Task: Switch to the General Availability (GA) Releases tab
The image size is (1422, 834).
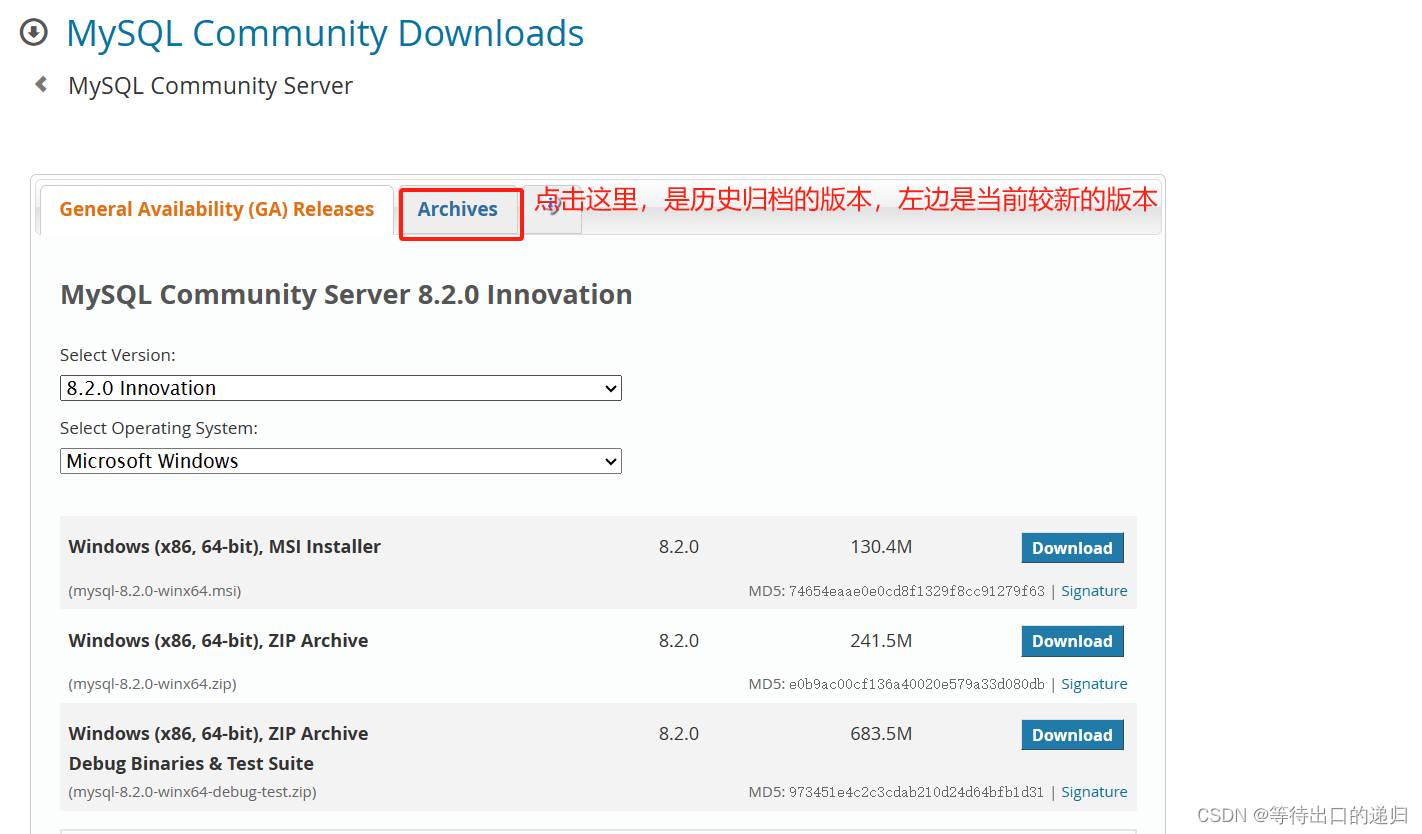Action: click(x=217, y=209)
